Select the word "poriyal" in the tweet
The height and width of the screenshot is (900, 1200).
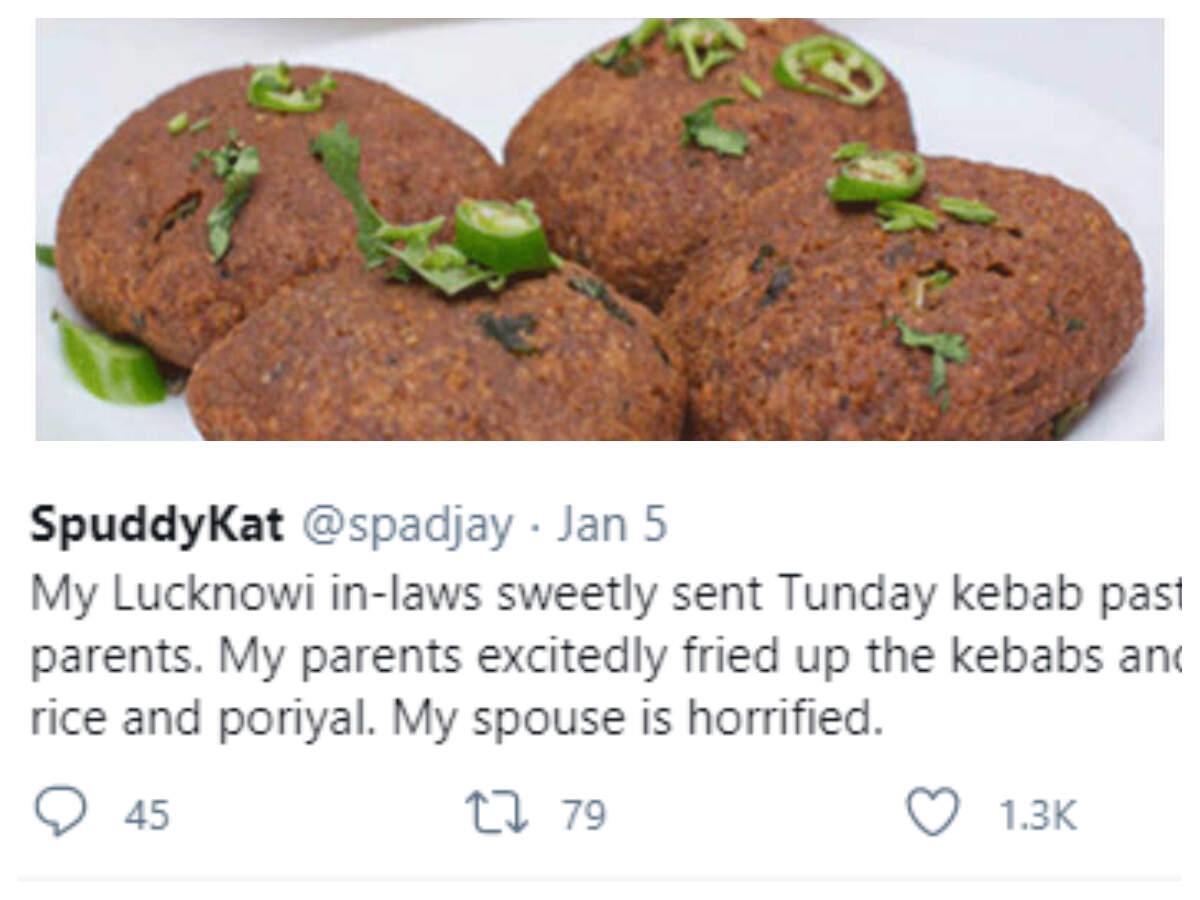click(307, 720)
